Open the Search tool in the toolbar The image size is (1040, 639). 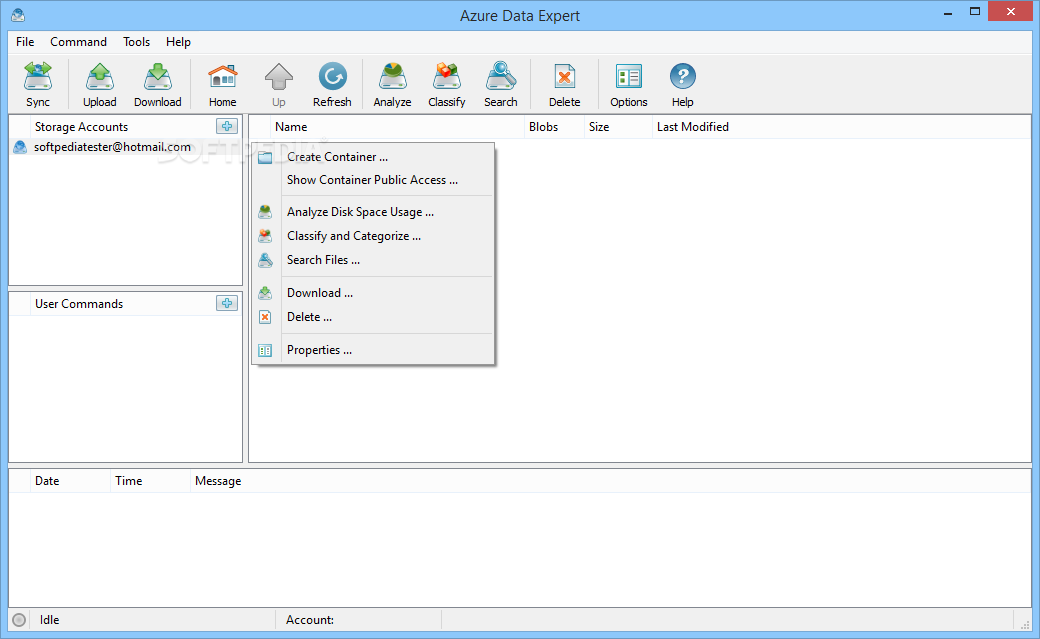[x=501, y=84]
